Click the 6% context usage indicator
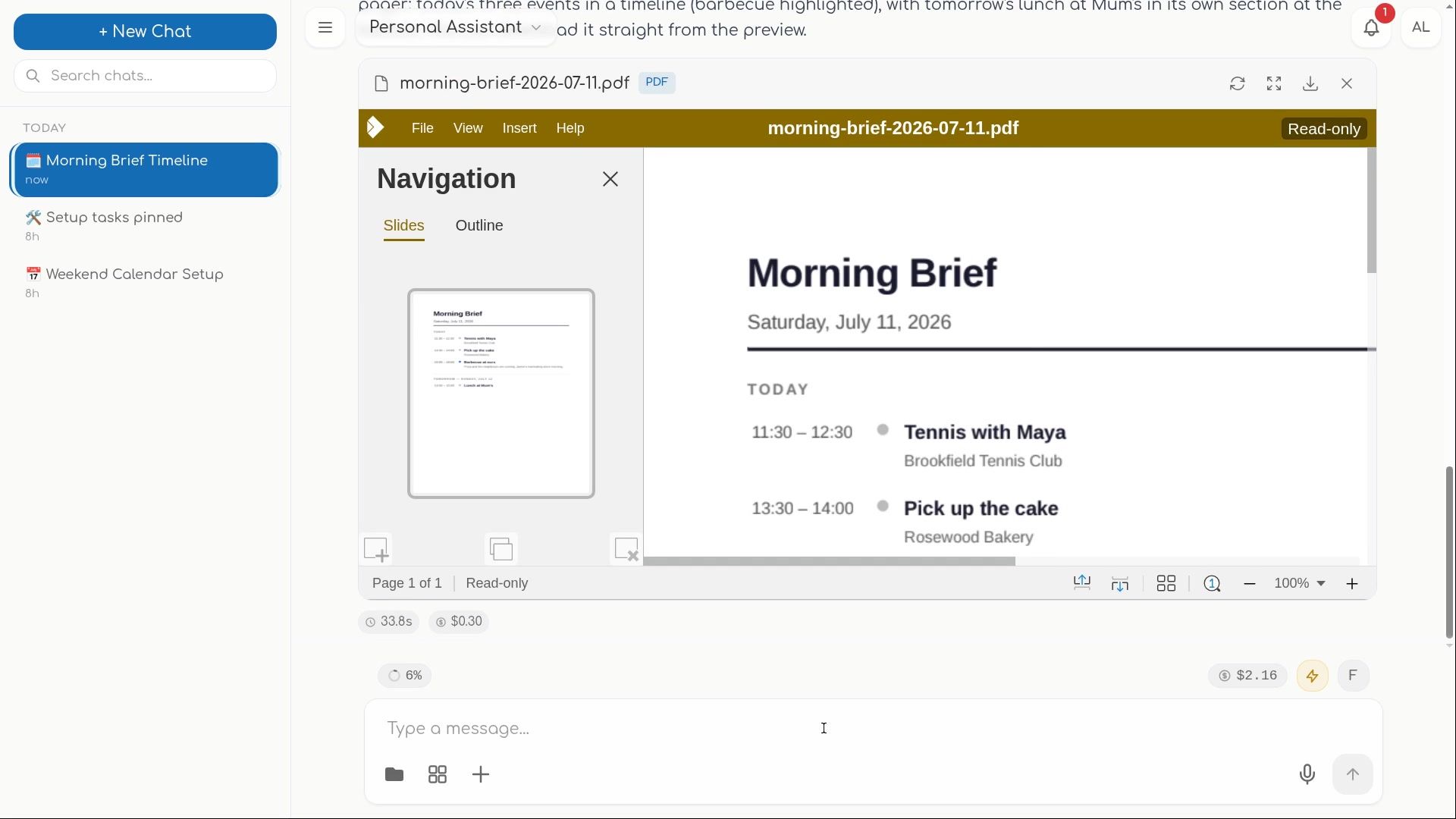Viewport: 1456px width, 819px height. (x=406, y=676)
